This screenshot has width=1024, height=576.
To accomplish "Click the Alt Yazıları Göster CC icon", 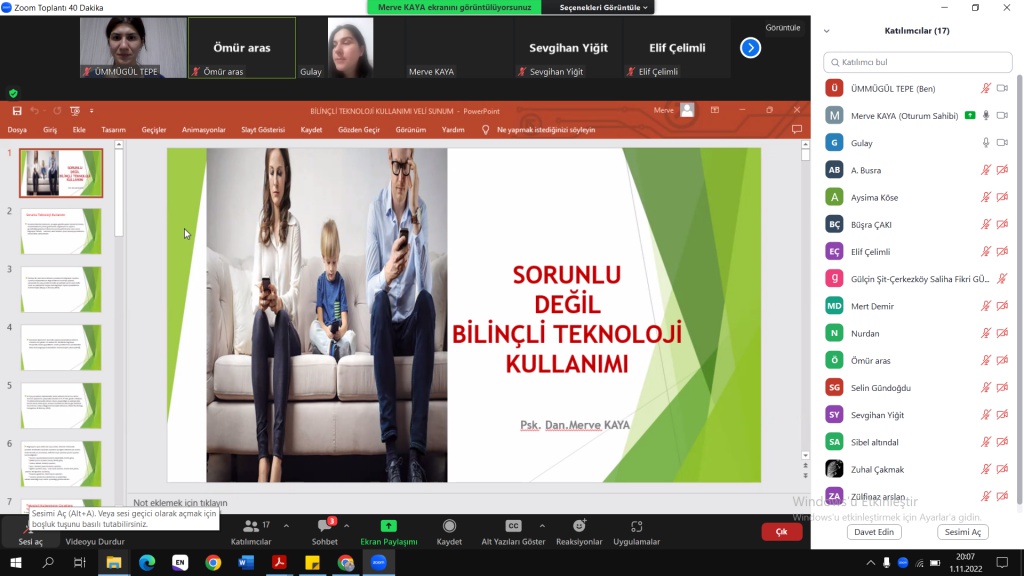I will pos(513,526).
